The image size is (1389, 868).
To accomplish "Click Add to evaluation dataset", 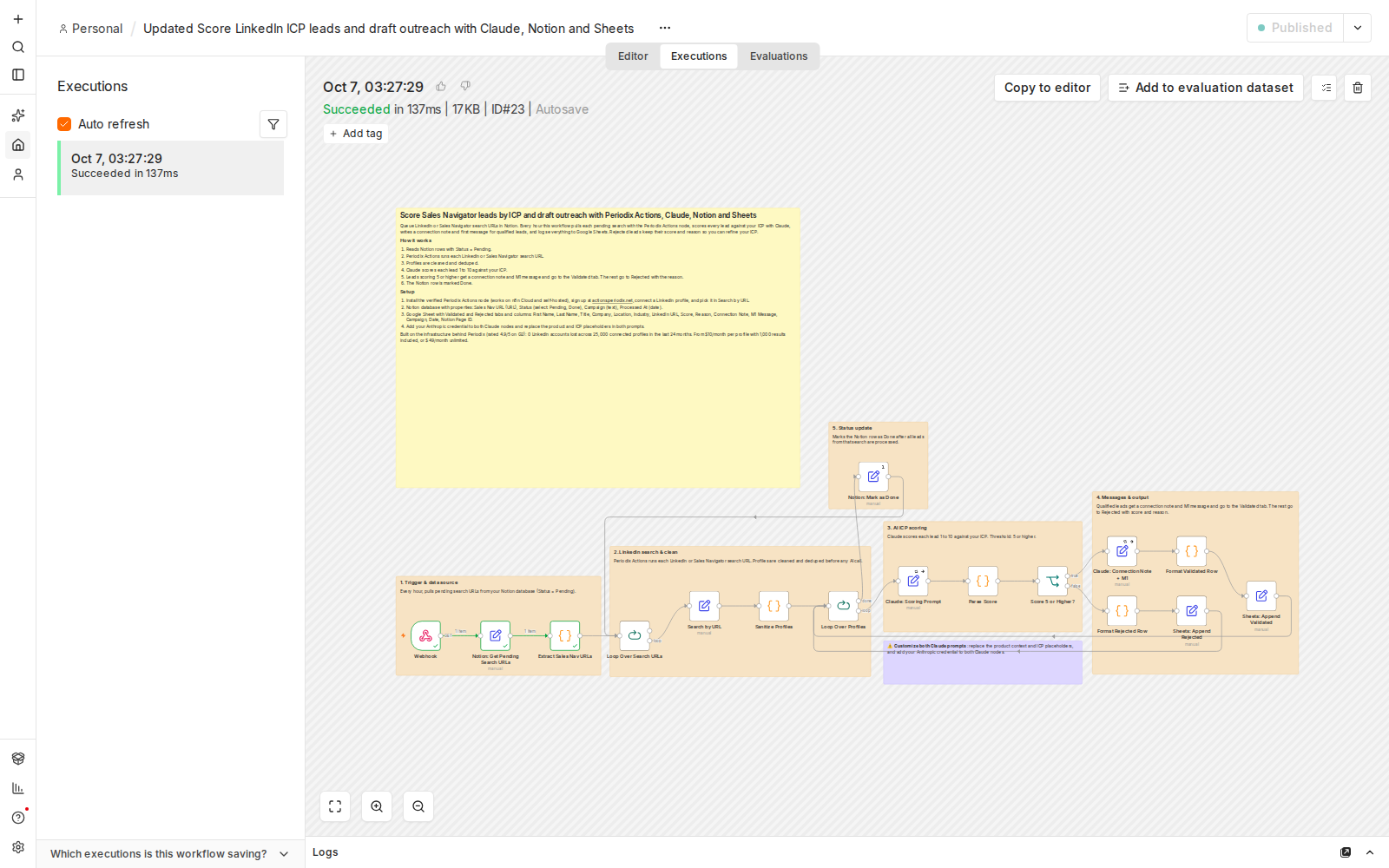I will [1206, 88].
